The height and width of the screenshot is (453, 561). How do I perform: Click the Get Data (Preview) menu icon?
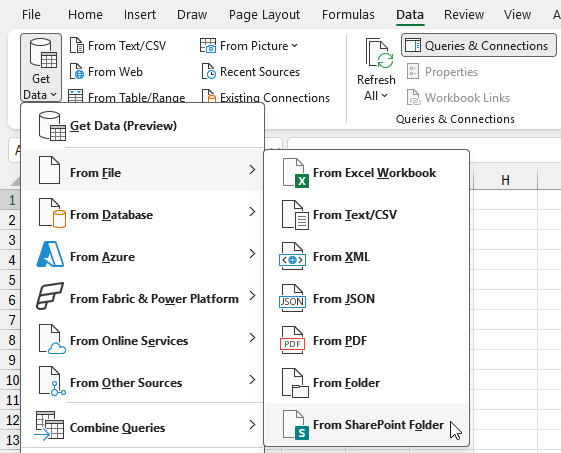coord(52,126)
